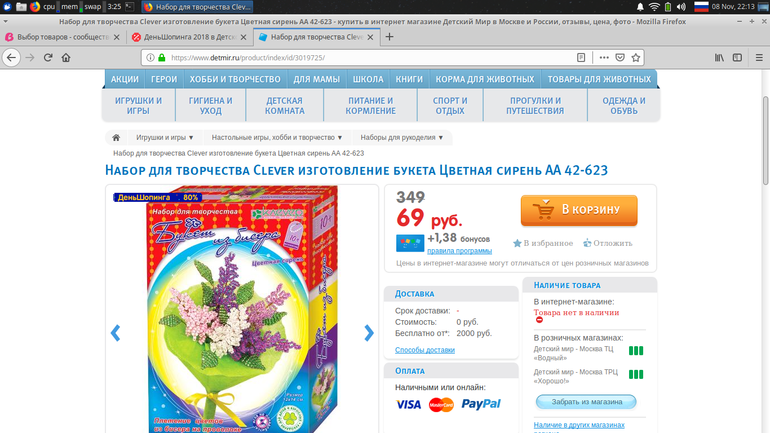Show next product image with right arrow
770x433 pixels.
pos(369,333)
